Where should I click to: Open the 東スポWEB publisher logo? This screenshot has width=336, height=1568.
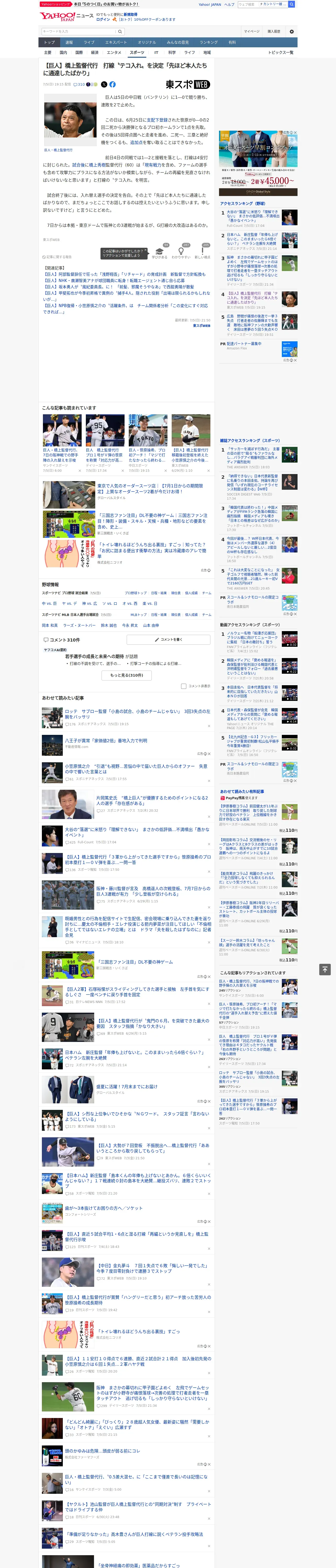188,85
